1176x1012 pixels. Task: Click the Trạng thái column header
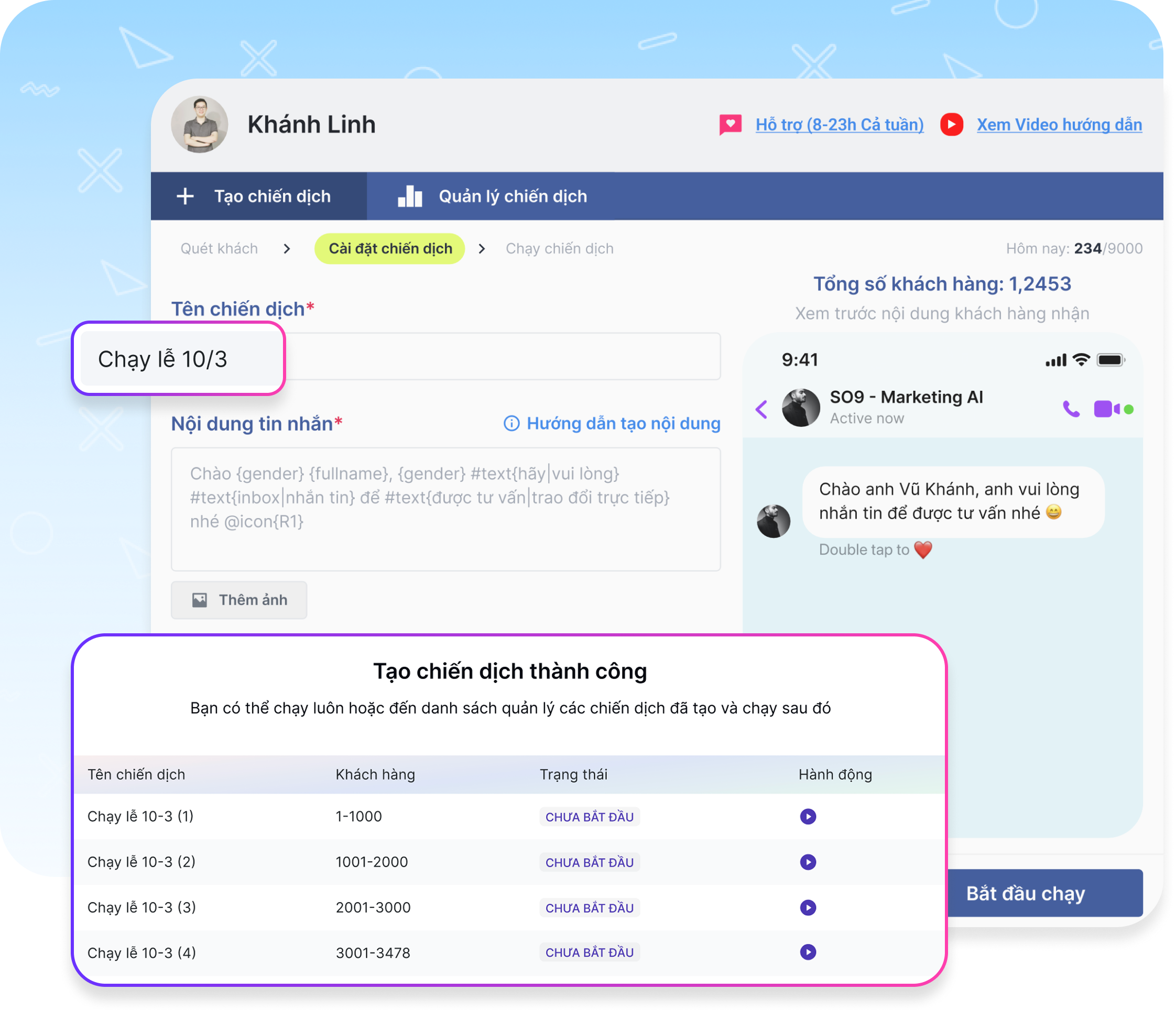click(x=573, y=774)
